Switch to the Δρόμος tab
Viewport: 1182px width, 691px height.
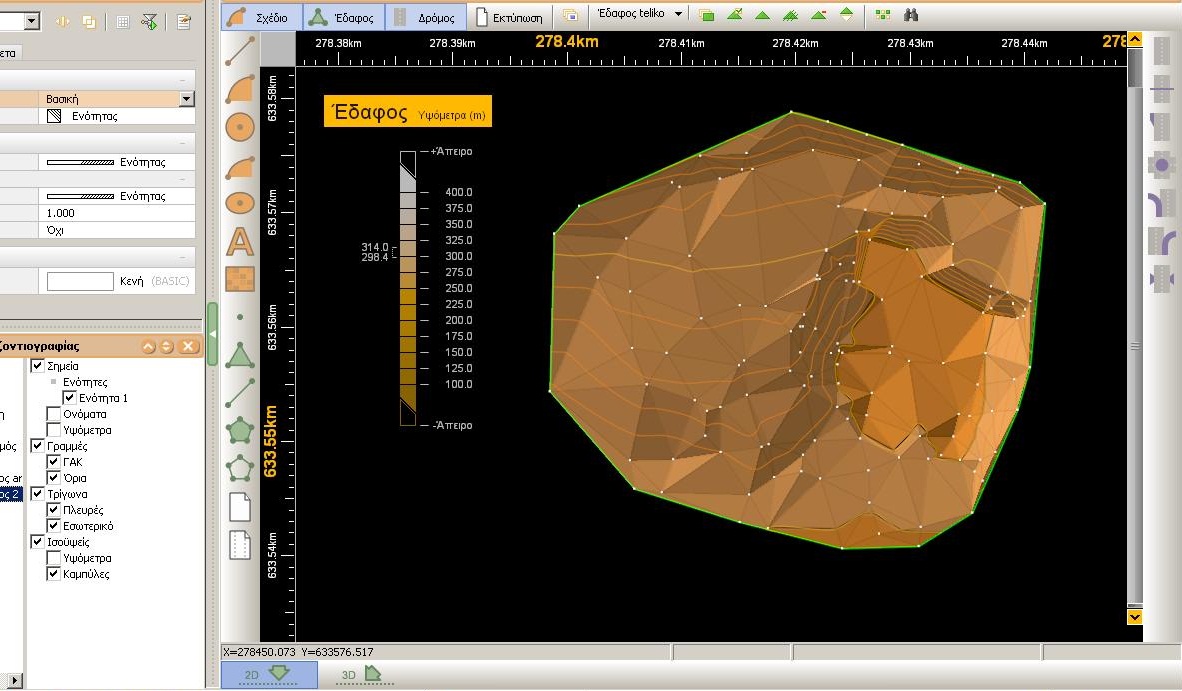[427, 17]
